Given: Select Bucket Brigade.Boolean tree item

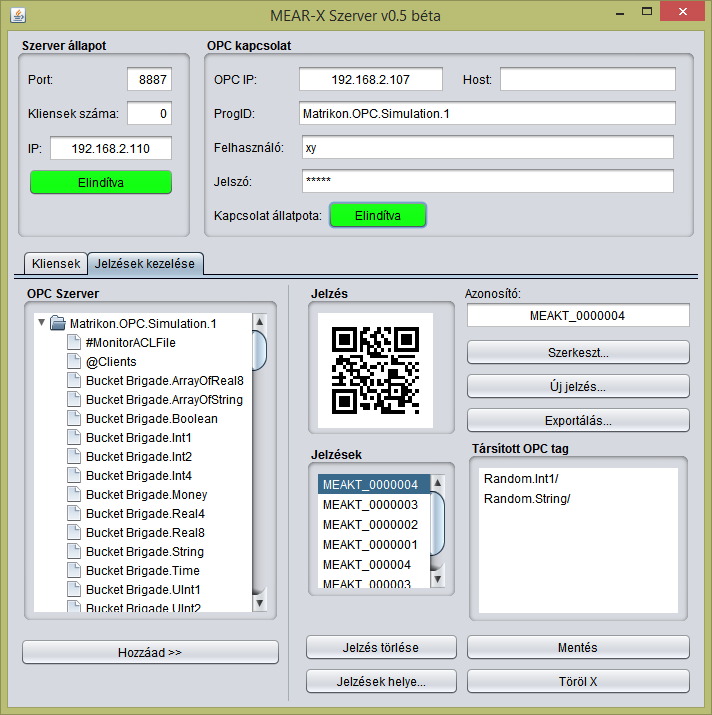Looking at the screenshot, I should [x=151, y=419].
